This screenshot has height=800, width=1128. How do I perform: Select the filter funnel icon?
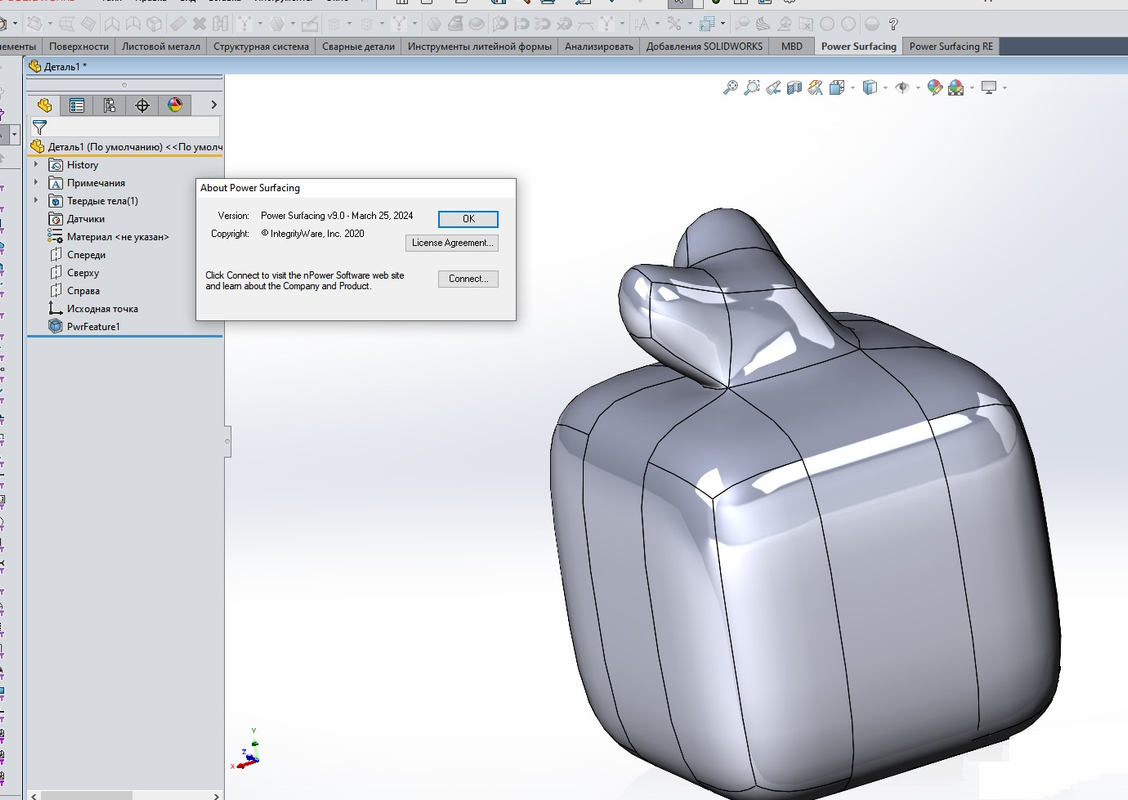pos(40,128)
